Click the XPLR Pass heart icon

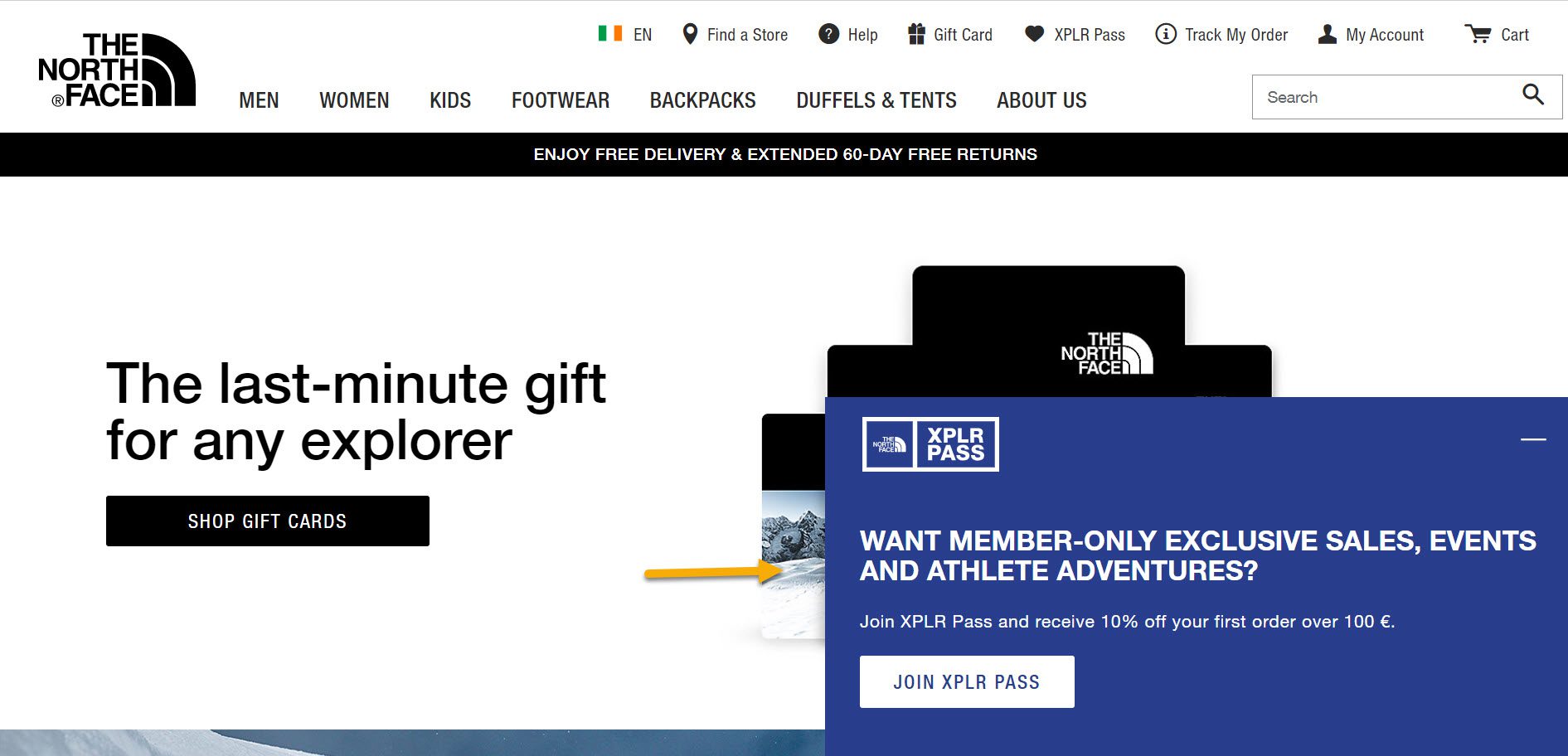(1034, 34)
